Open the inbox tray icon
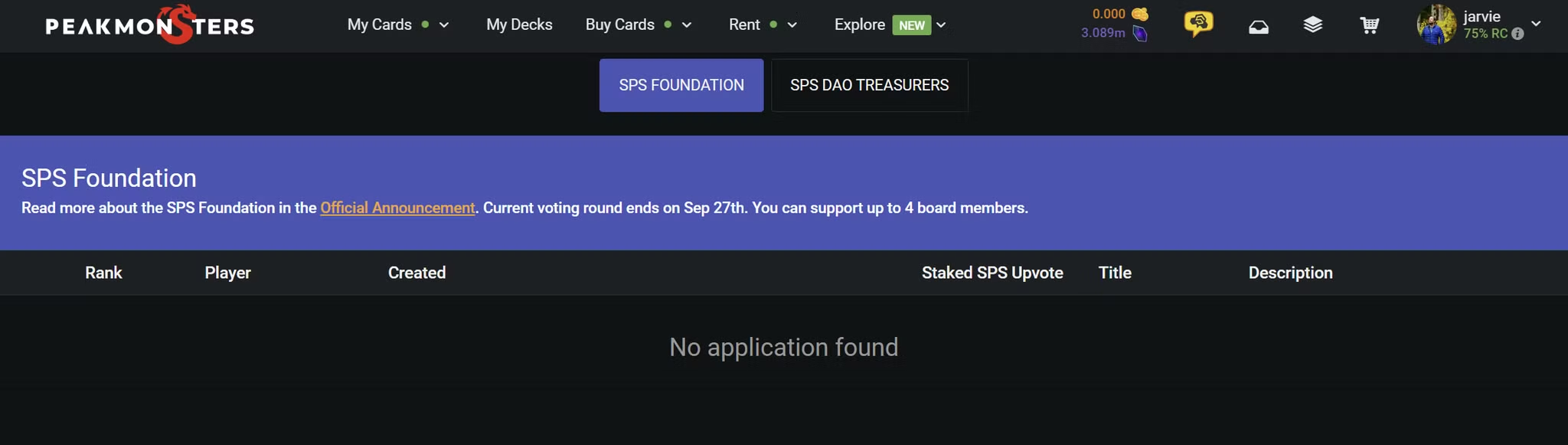This screenshot has width=1568, height=445. [x=1259, y=27]
